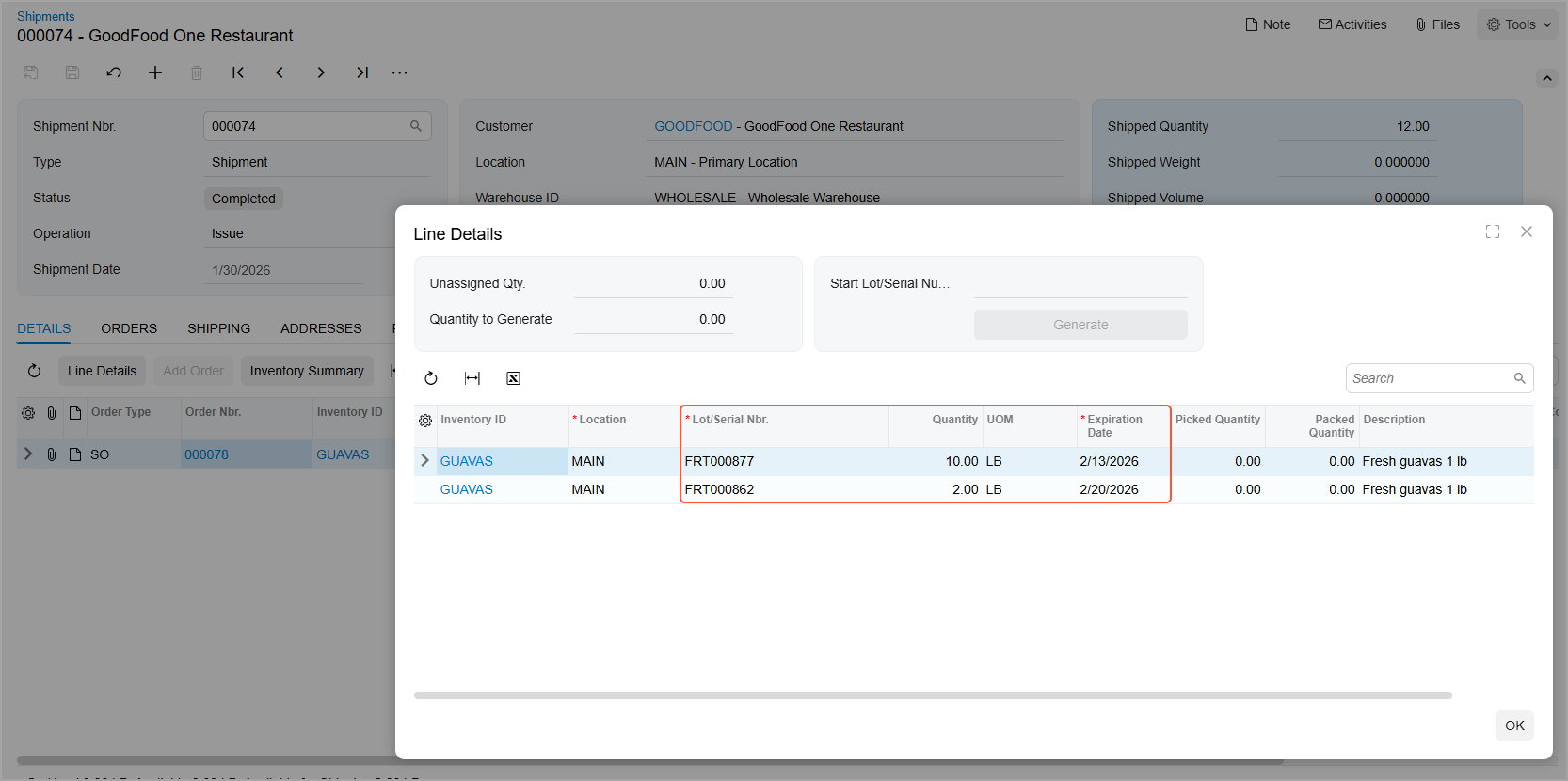The width and height of the screenshot is (1568, 781).
Task: Go to the next shipment record
Action: [321, 72]
